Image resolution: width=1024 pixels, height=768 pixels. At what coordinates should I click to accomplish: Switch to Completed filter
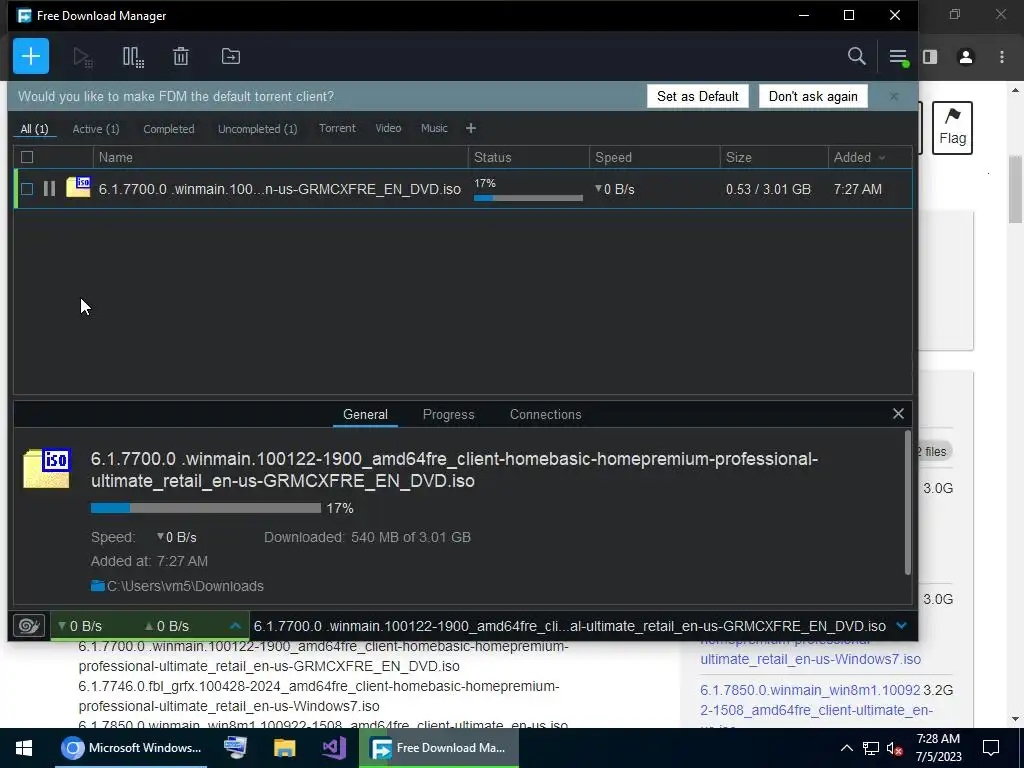point(169,129)
